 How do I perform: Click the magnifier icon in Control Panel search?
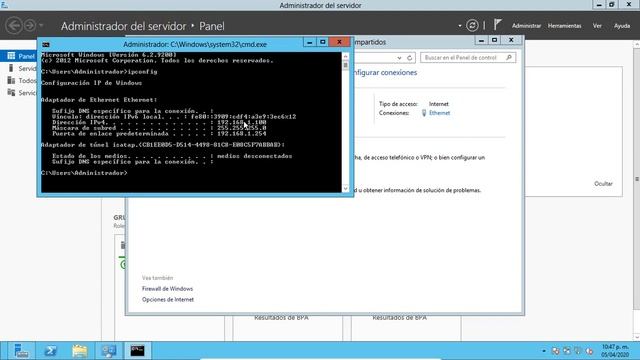click(509, 58)
